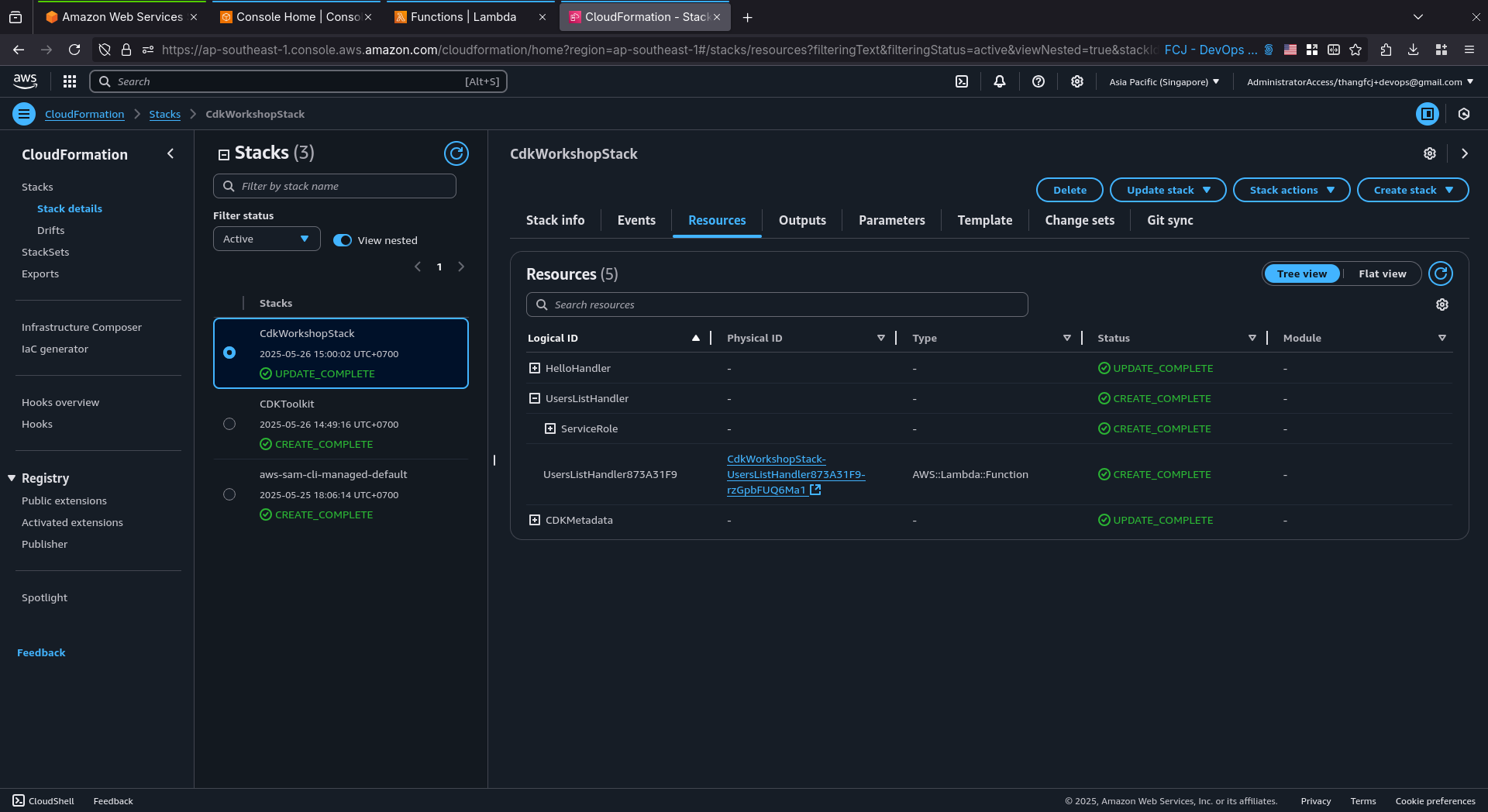Click the AWS logo home icon

click(25, 81)
